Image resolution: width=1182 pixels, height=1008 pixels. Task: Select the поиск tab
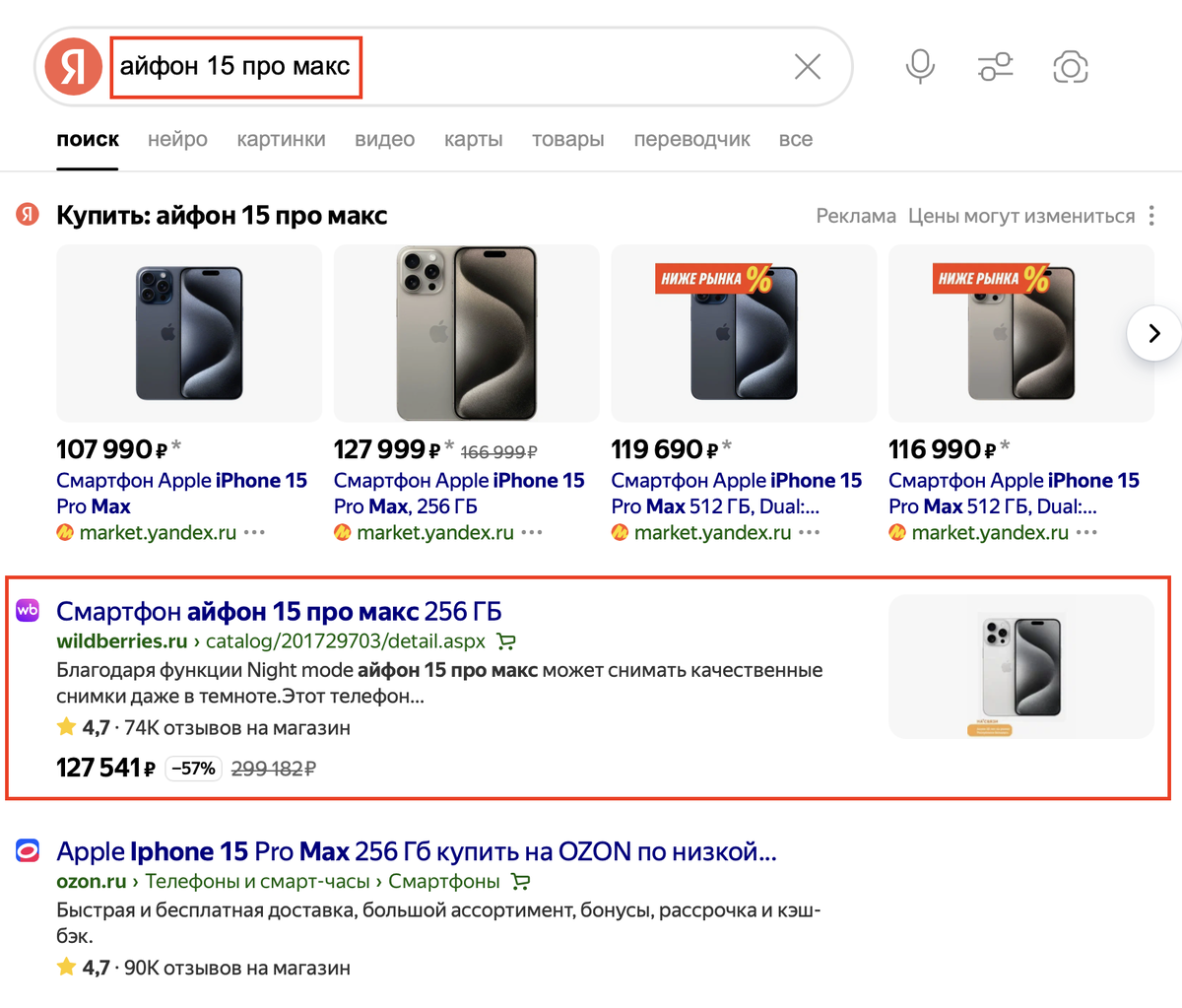[x=88, y=140]
